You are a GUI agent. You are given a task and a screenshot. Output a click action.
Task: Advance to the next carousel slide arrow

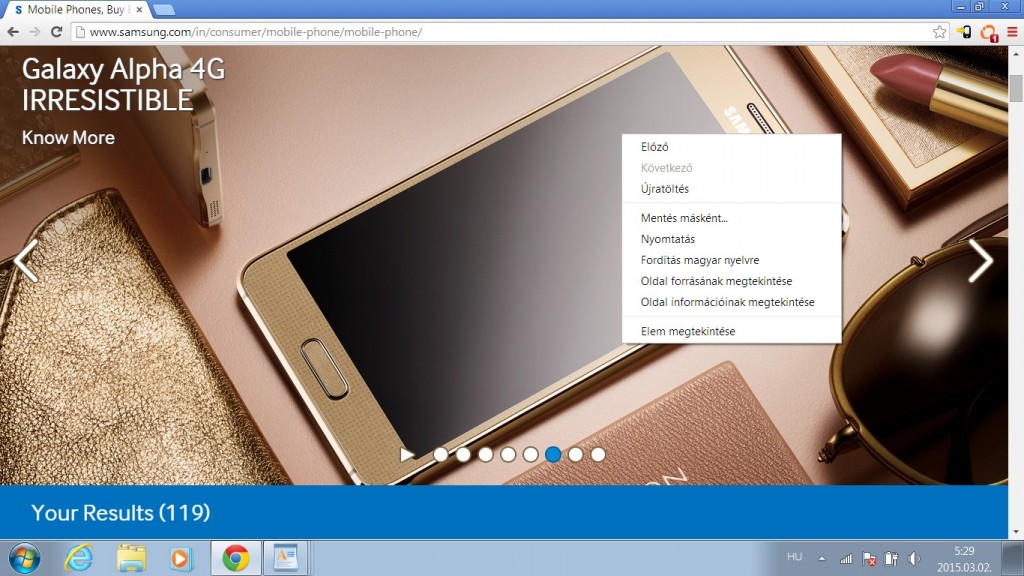[980, 261]
